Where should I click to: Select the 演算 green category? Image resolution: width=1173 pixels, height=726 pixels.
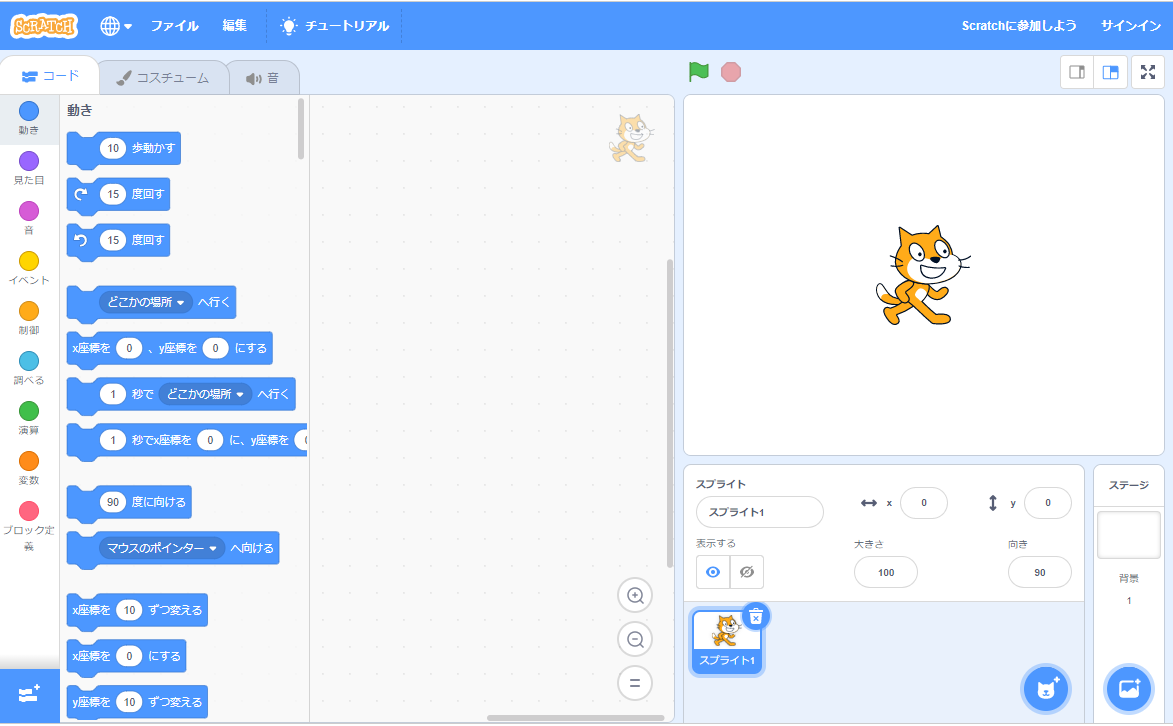[x=28, y=418]
